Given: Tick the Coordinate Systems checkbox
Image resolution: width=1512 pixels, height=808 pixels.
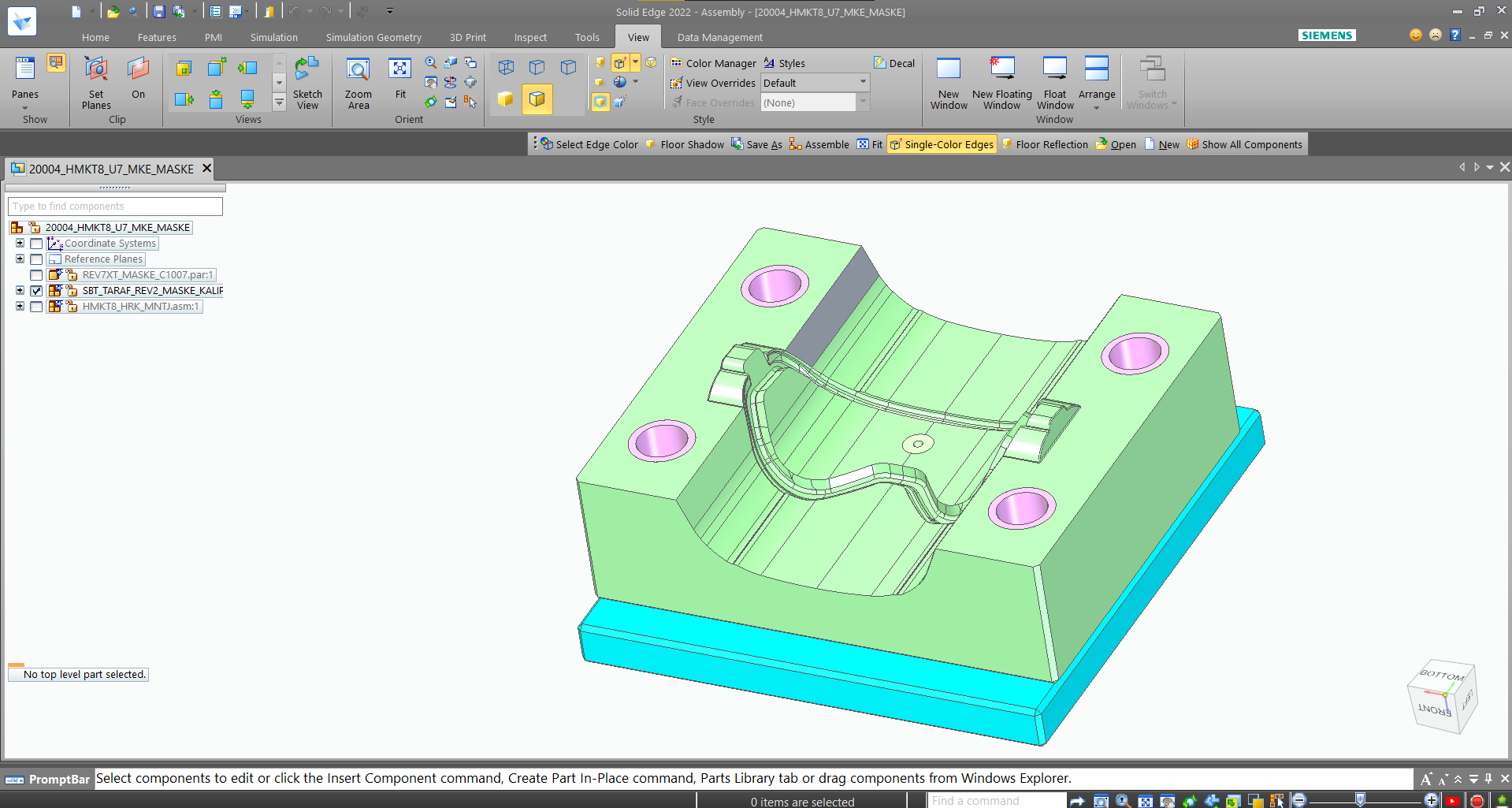Looking at the screenshot, I should 36,244.
